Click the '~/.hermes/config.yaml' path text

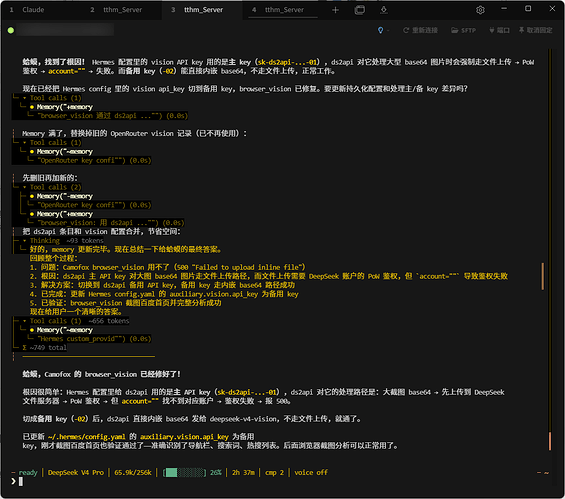click(x=86, y=437)
